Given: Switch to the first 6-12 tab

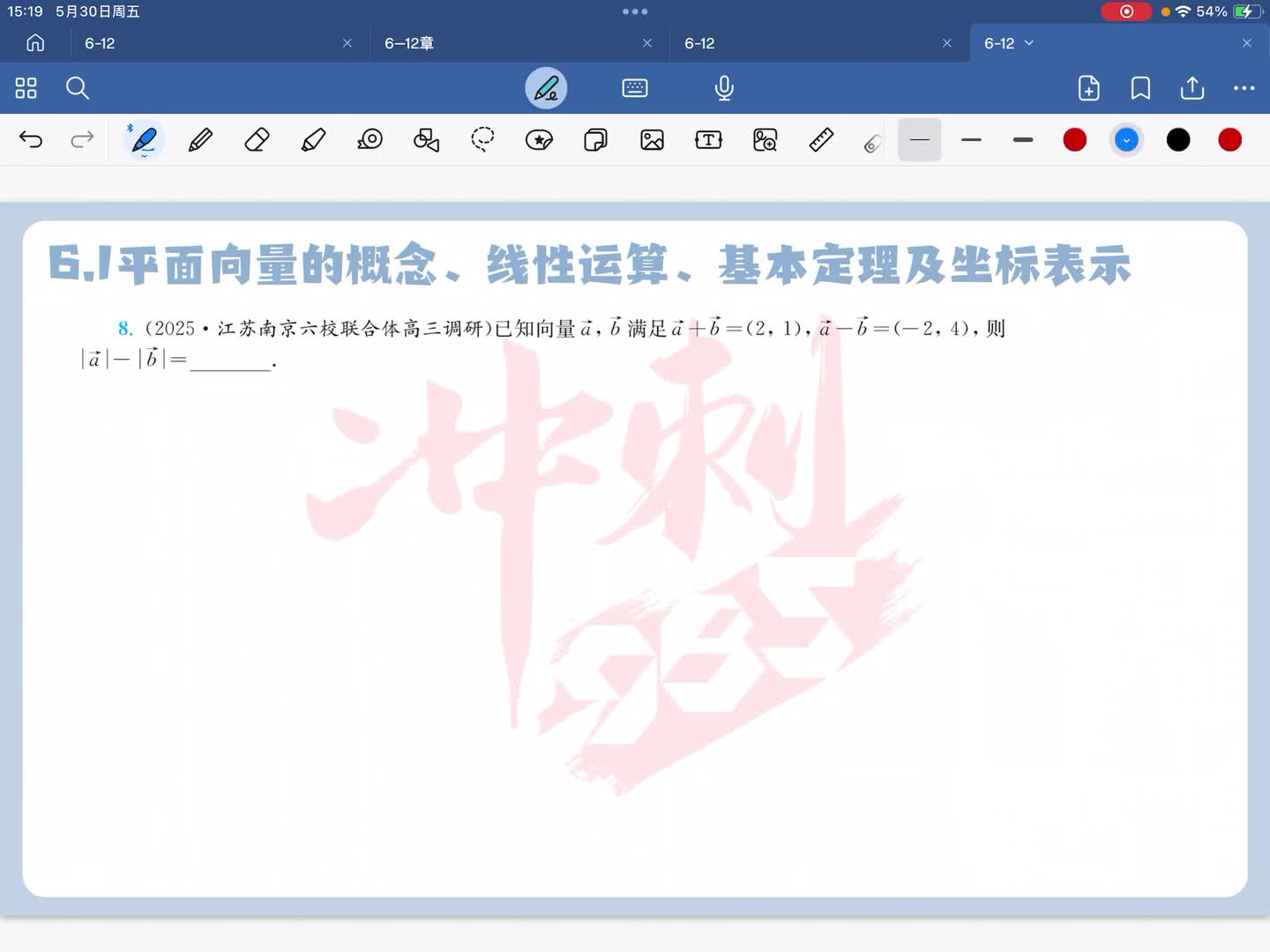Looking at the screenshot, I should click(100, 43).
